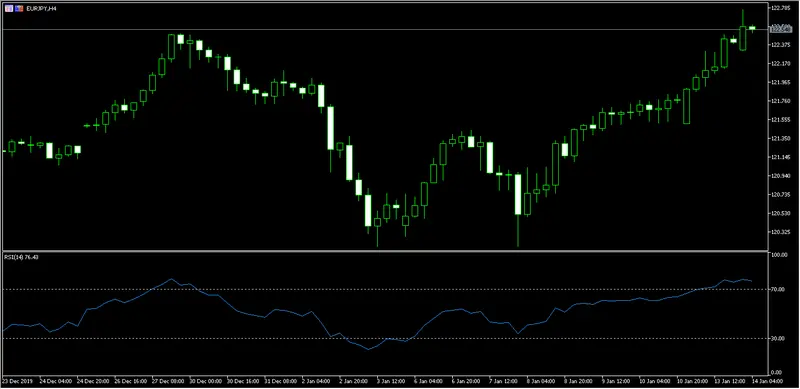The image size is (800, 389).
Task: Click the RSI 30.00 oversold level label
Action: (x=779, y=338)
